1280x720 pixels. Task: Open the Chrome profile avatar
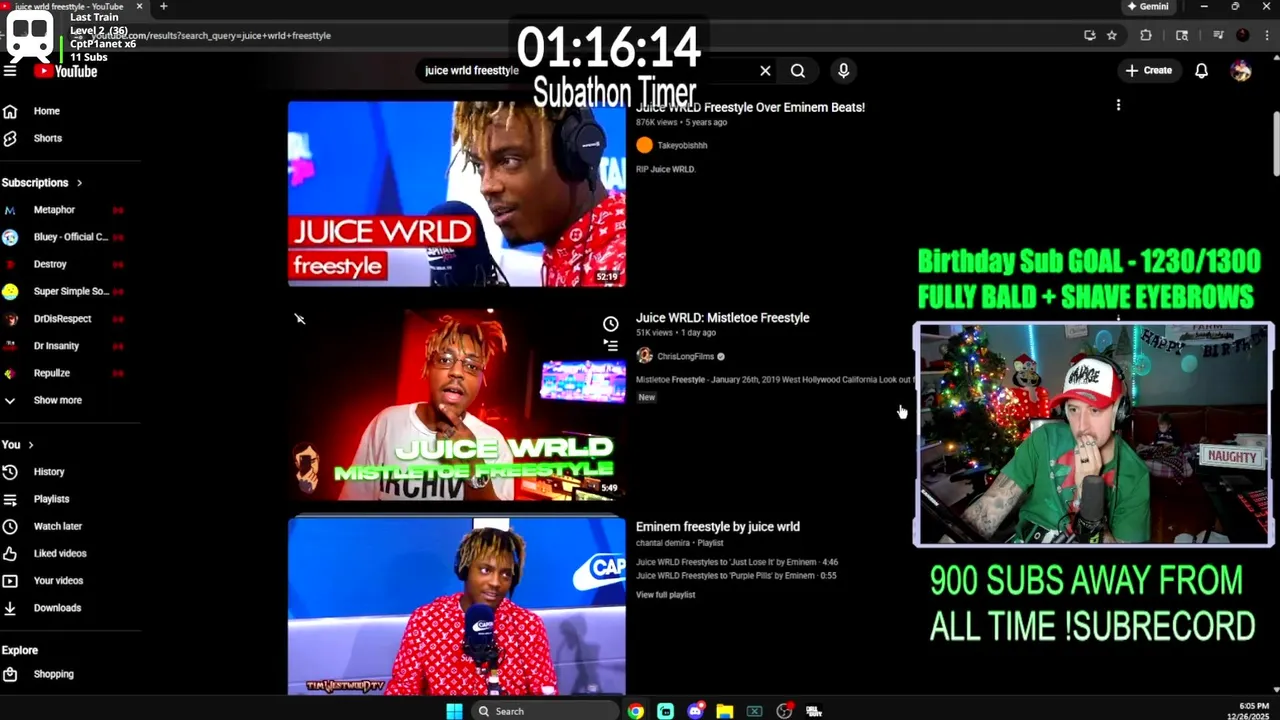(1243, 35)
